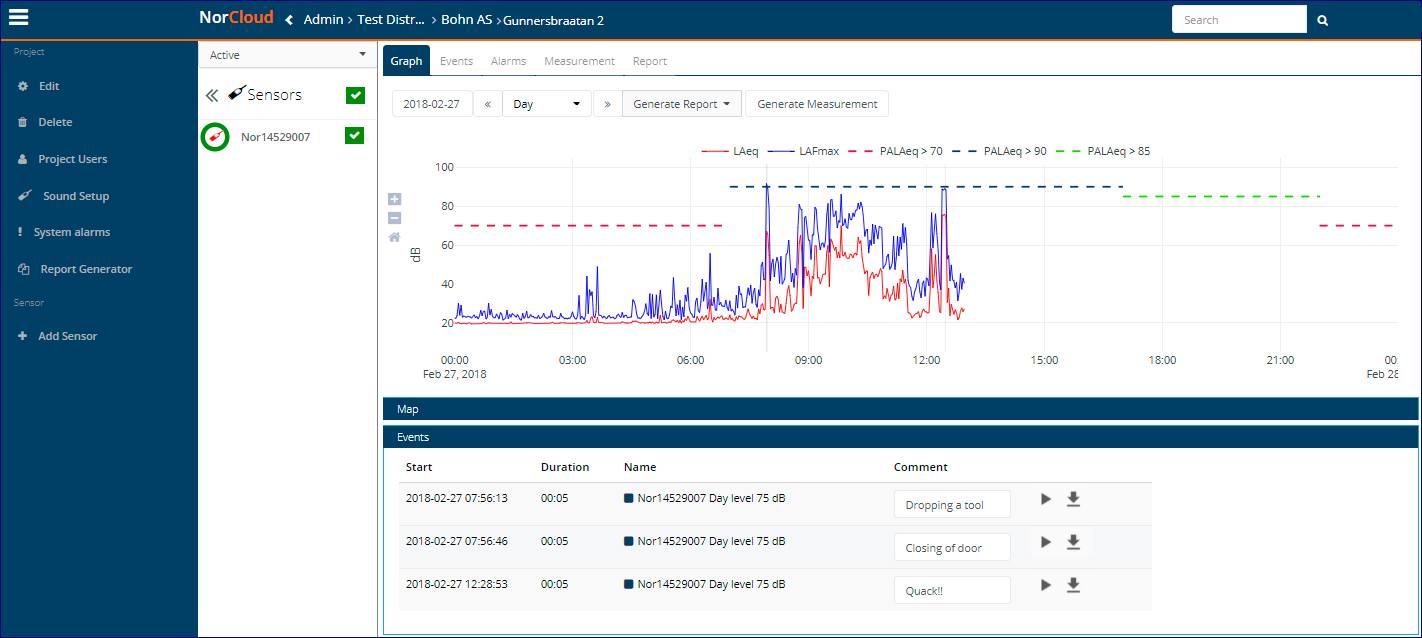Zoom out using the graph minus icon
This screenshot has width=1422, height=638.
[394, 218]
